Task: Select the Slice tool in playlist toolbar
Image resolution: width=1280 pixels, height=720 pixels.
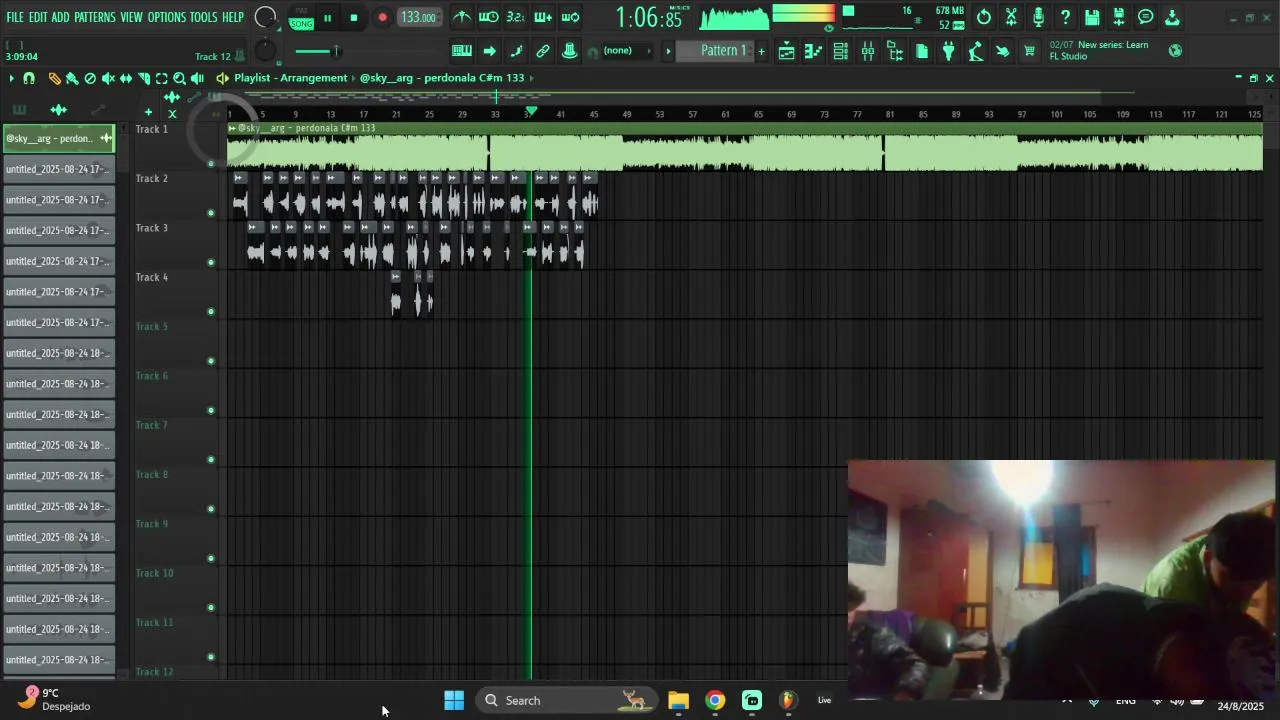Action: pos(144,78)
